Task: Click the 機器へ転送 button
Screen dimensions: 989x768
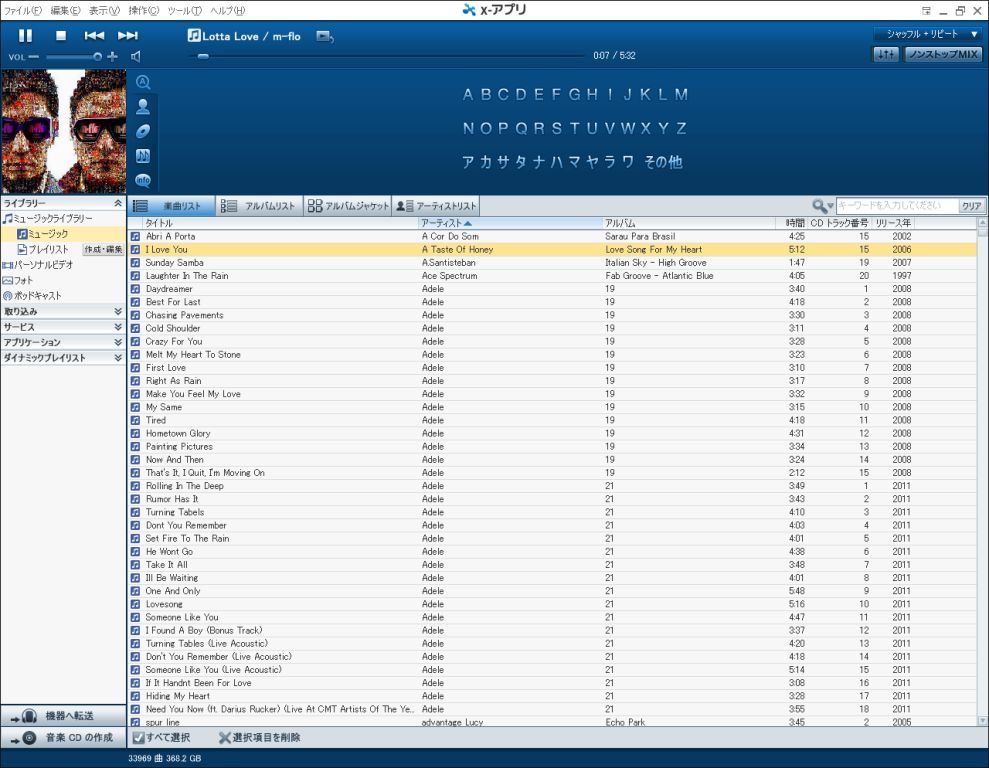Action: pyautogui.click(x=63, y=716)
